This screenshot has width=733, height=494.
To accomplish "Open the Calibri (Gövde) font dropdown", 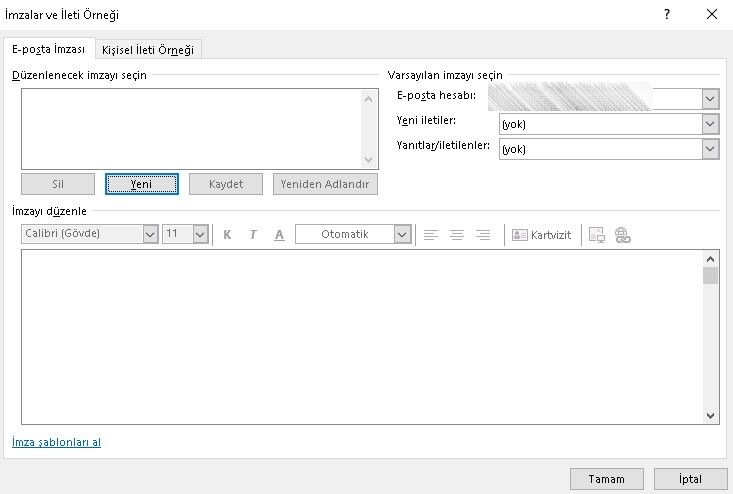I will click(x=150, y=234).
